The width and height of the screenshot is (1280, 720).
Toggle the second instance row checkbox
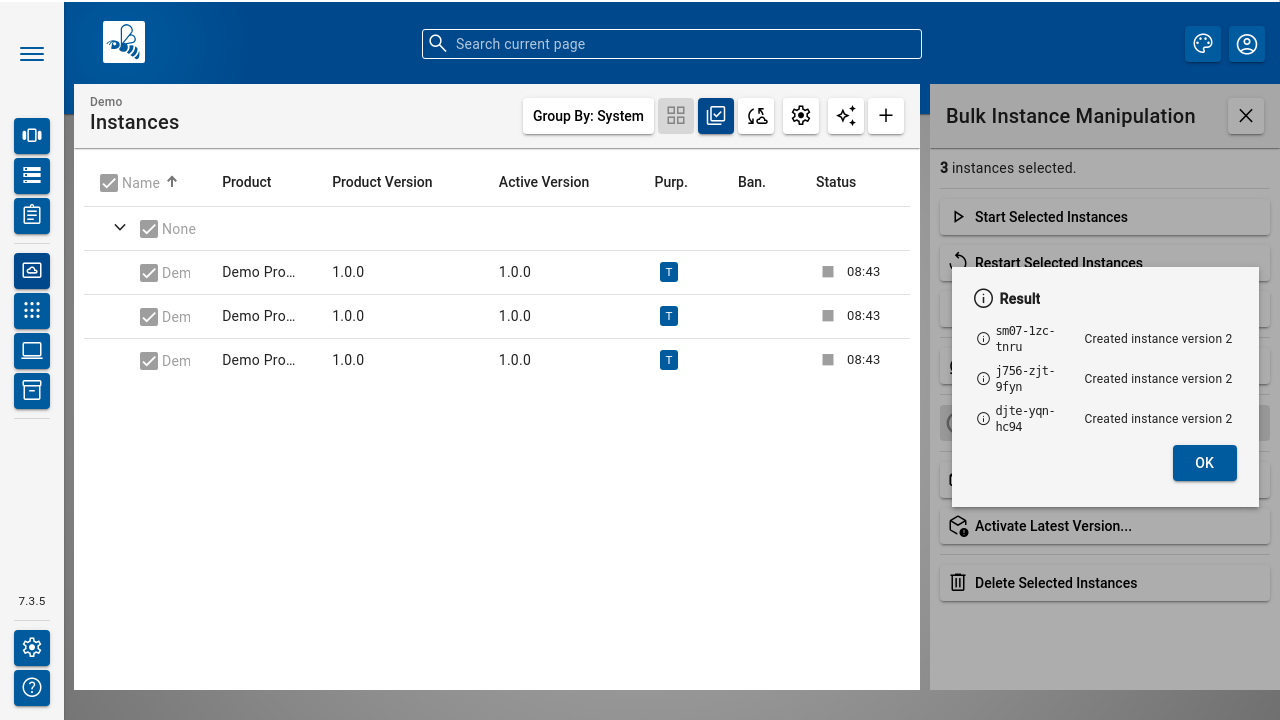click(149, 317)
